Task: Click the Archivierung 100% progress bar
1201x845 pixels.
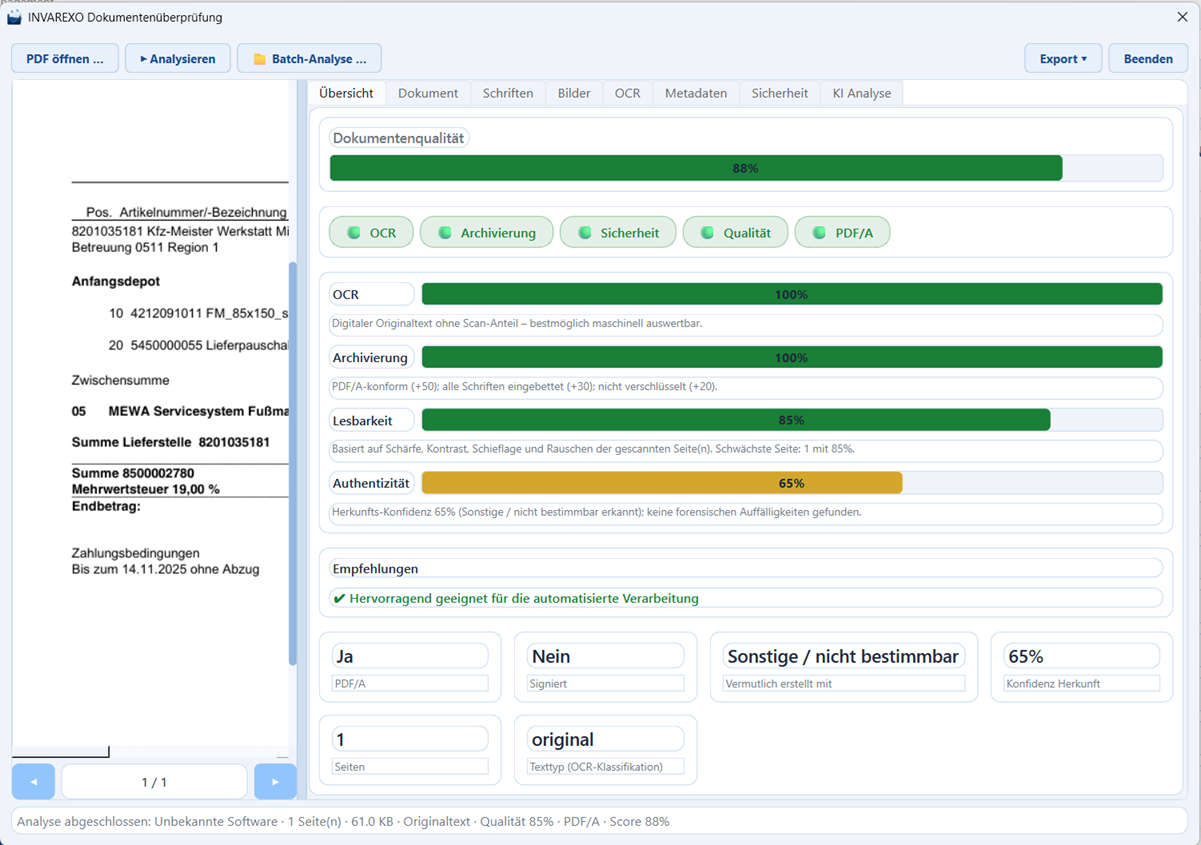Action: click(x=792, y=357)
